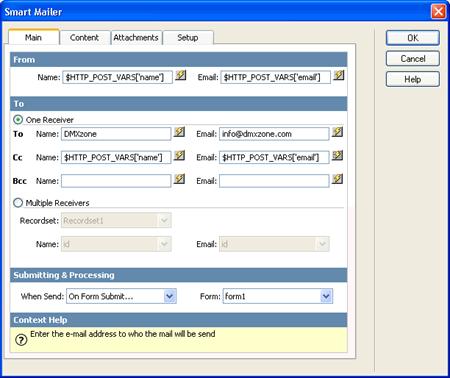Click the To Name field containing DMXzone
Image resolution: width=450 pixels, height=378 pixels.
pyautogui.click(x=116, y=134)
